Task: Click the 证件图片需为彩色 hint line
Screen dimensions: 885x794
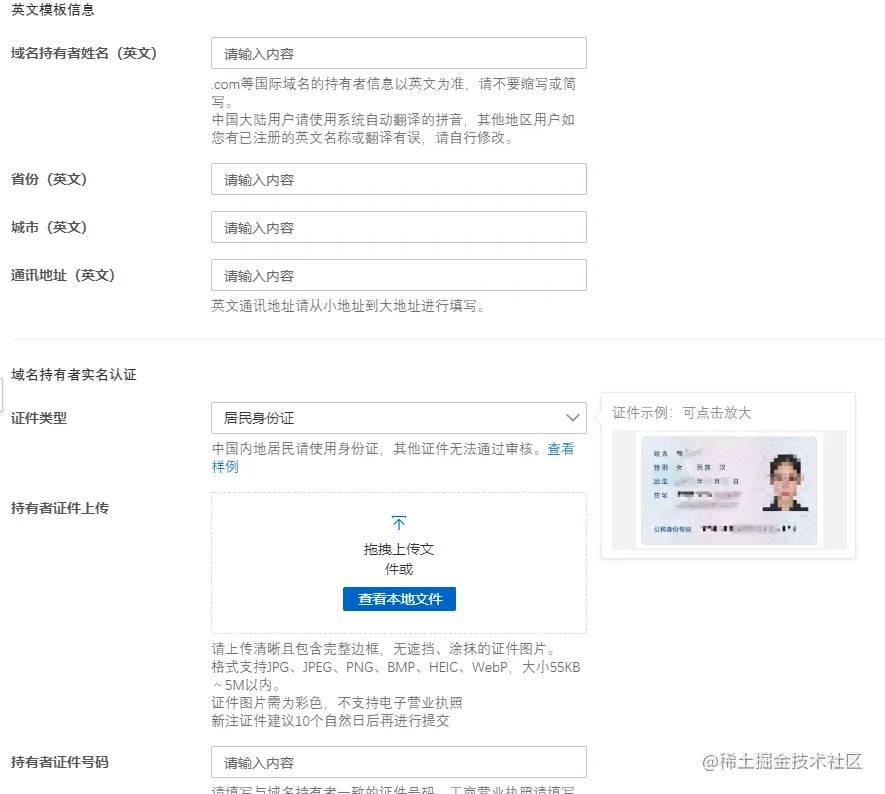Action: (337, 703)
